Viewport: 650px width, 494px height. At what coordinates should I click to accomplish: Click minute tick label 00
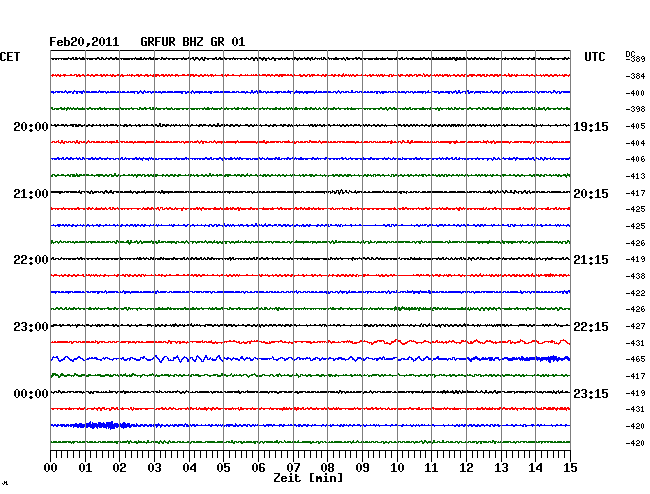coord(51,468)
